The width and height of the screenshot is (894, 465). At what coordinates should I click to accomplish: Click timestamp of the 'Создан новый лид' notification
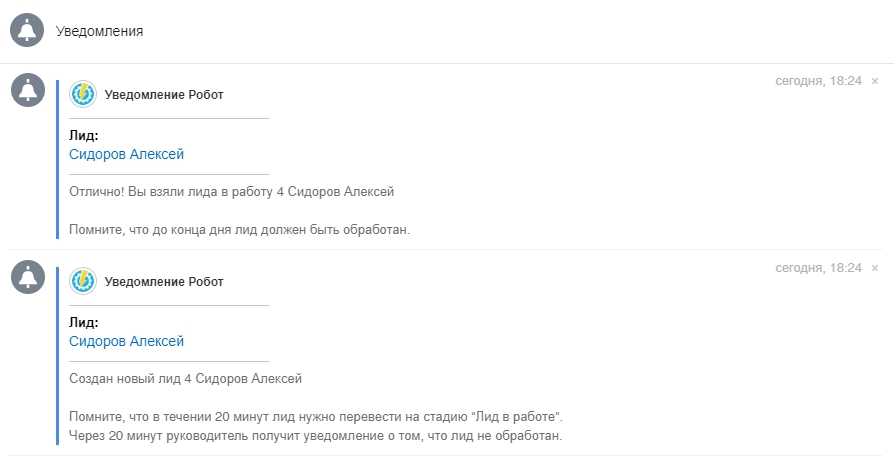pyautogui.click(x=818, y=268)
